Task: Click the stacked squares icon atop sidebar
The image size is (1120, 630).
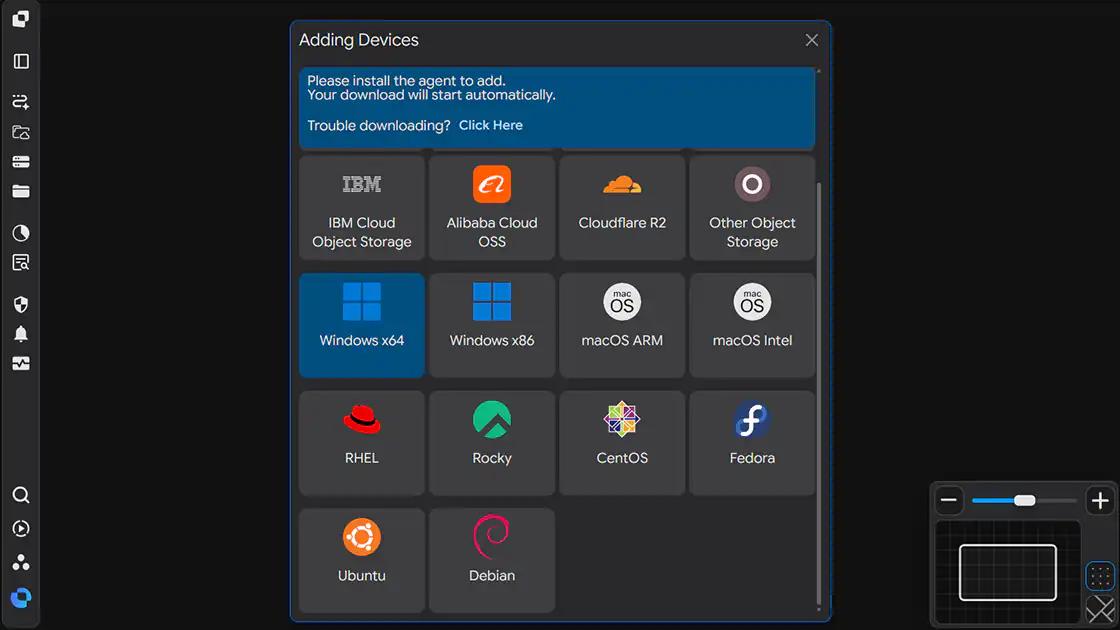Action: click(x=21, y=19)
